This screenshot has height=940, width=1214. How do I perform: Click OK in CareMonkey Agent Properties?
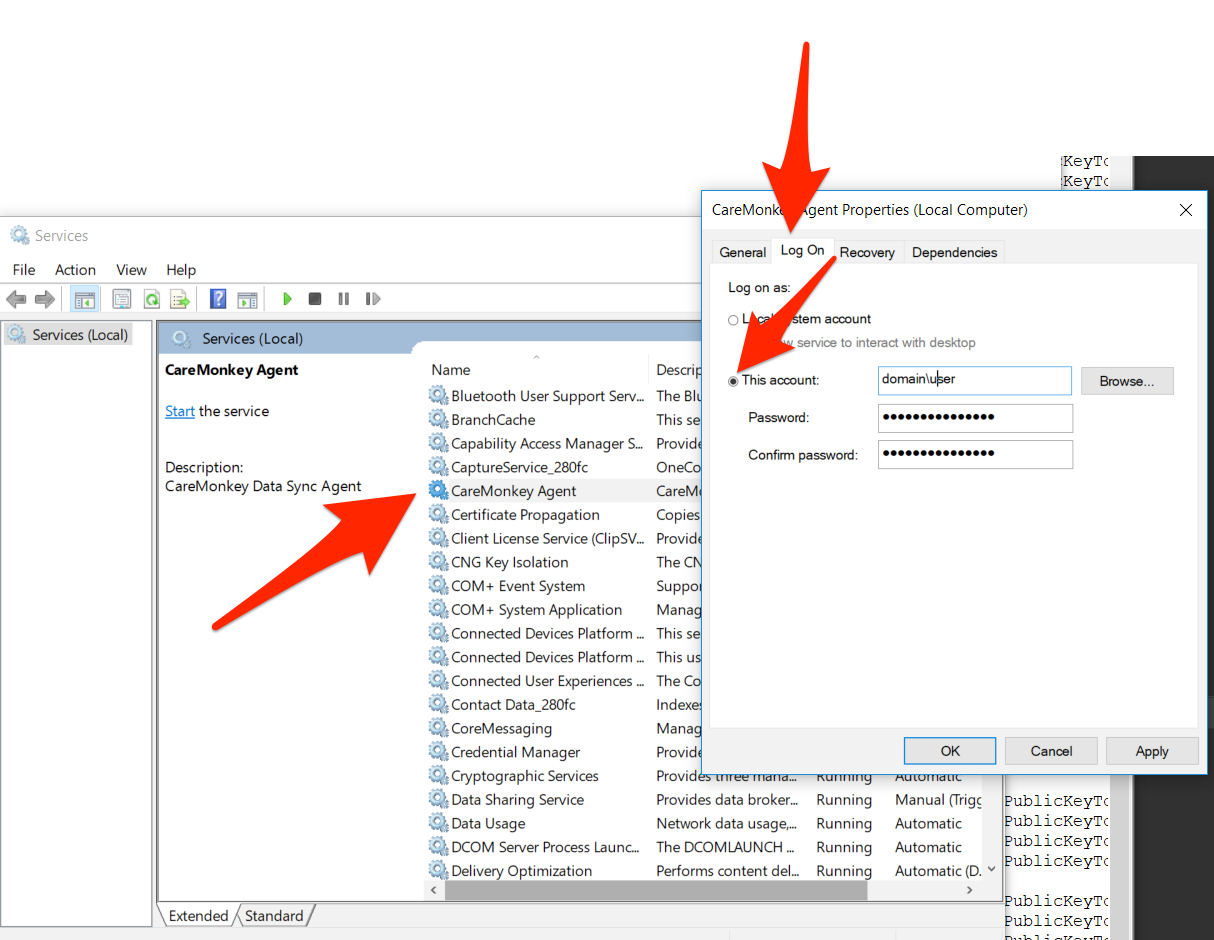coord(950,751)
